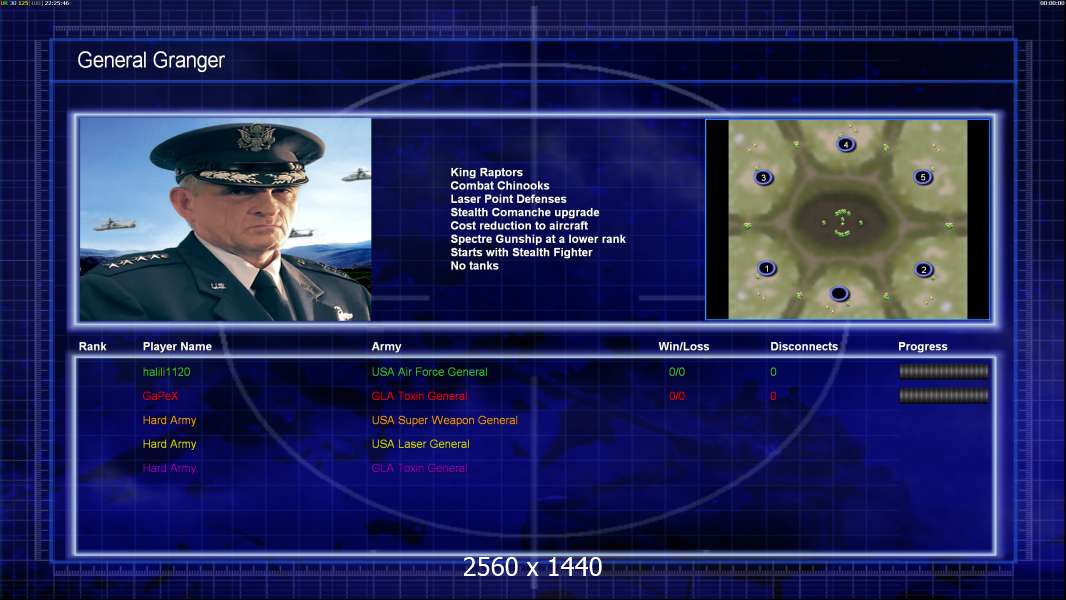Click the No tanks text

tap(474, 266)
